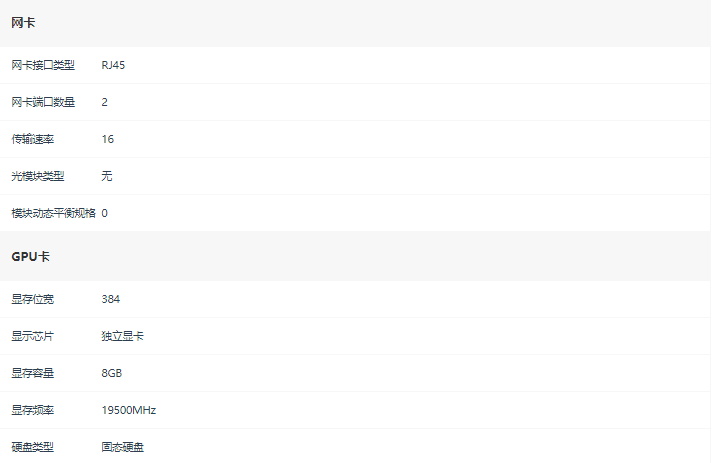Select the 显存频率 label

click(33, 410)
